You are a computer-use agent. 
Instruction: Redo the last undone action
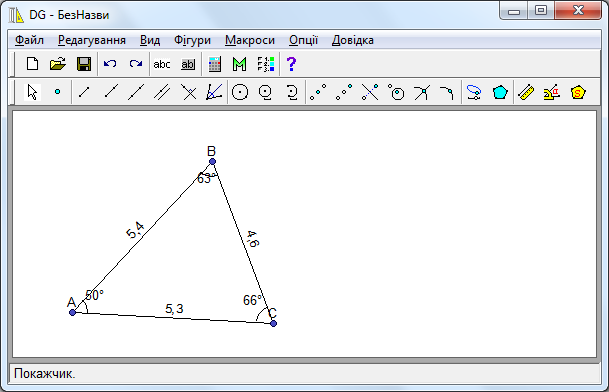(136, 64)
